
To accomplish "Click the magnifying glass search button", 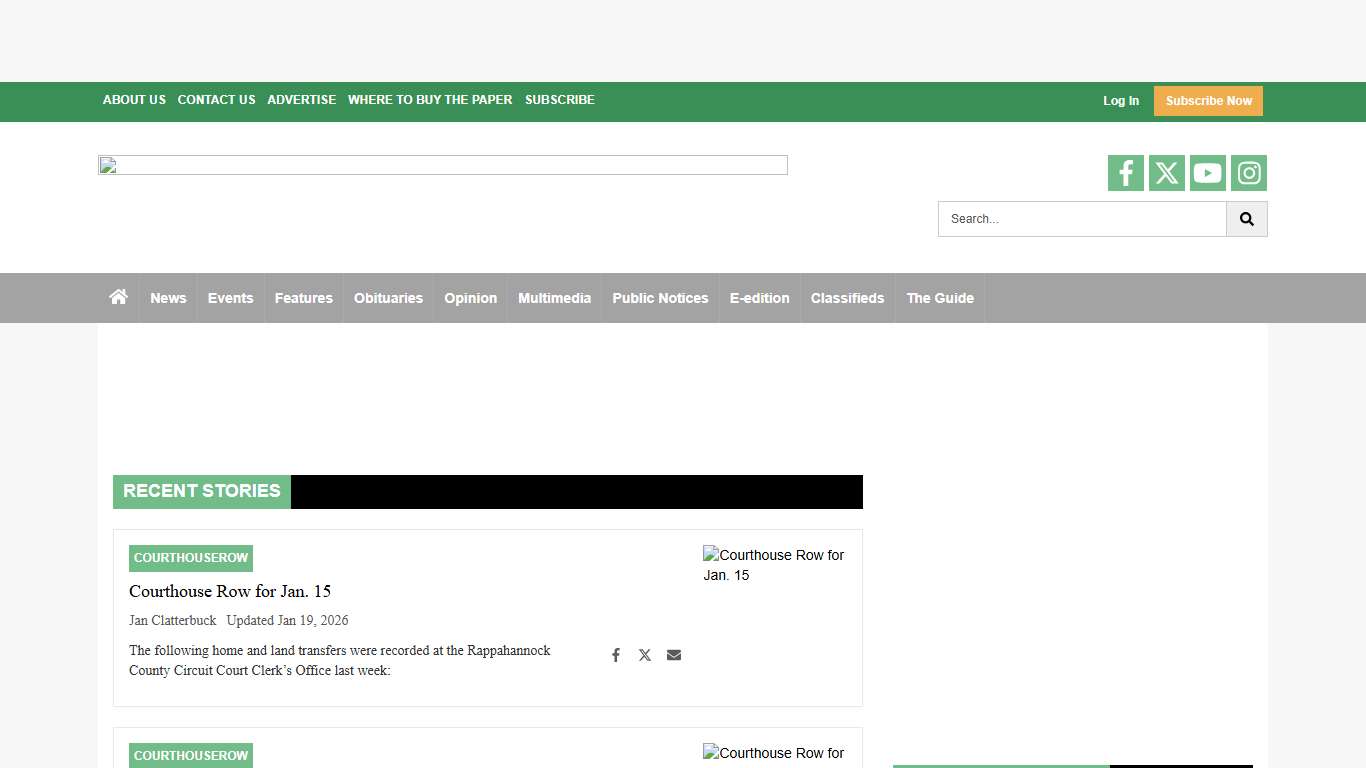I will tap(1246, 219).
